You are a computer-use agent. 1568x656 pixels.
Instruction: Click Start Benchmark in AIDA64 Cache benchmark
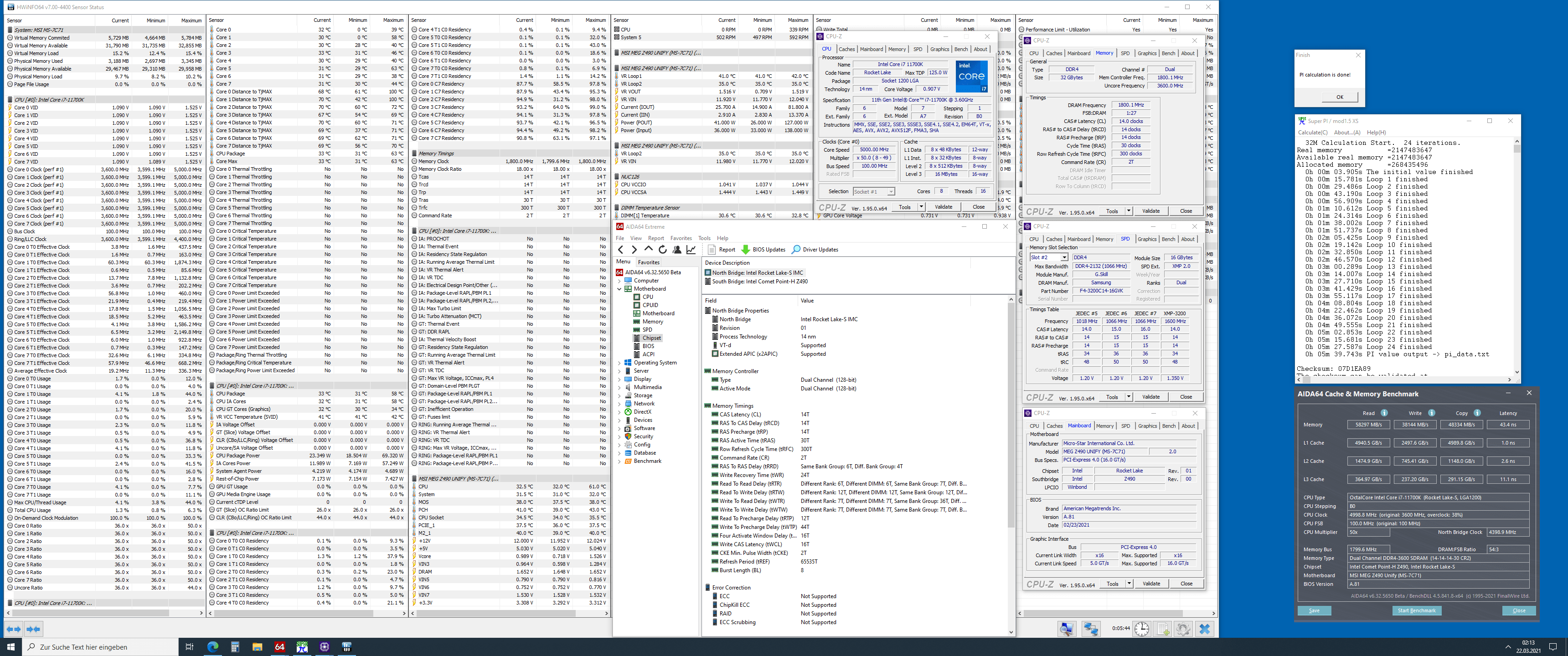click(1416, 610)
